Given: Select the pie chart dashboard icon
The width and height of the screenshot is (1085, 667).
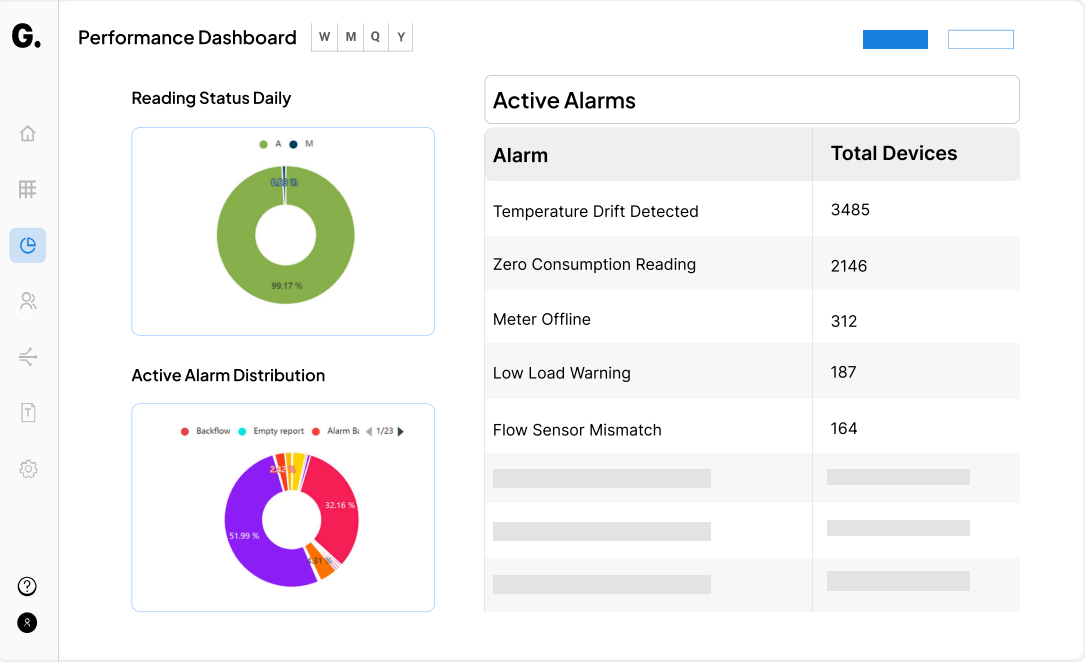Looking at the screenshot, I should (x=28, y=246).
